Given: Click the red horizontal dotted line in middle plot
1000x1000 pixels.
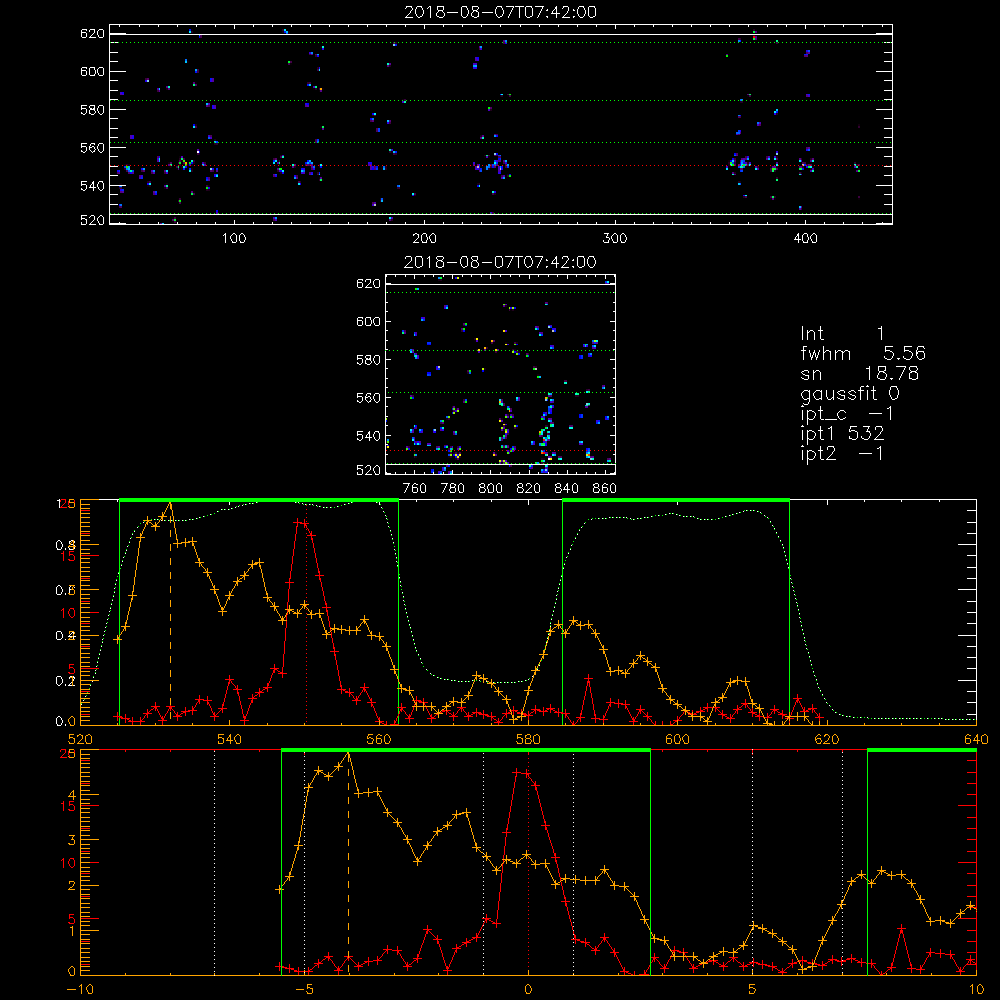Looking at the screenshot, I should [501, 451].
